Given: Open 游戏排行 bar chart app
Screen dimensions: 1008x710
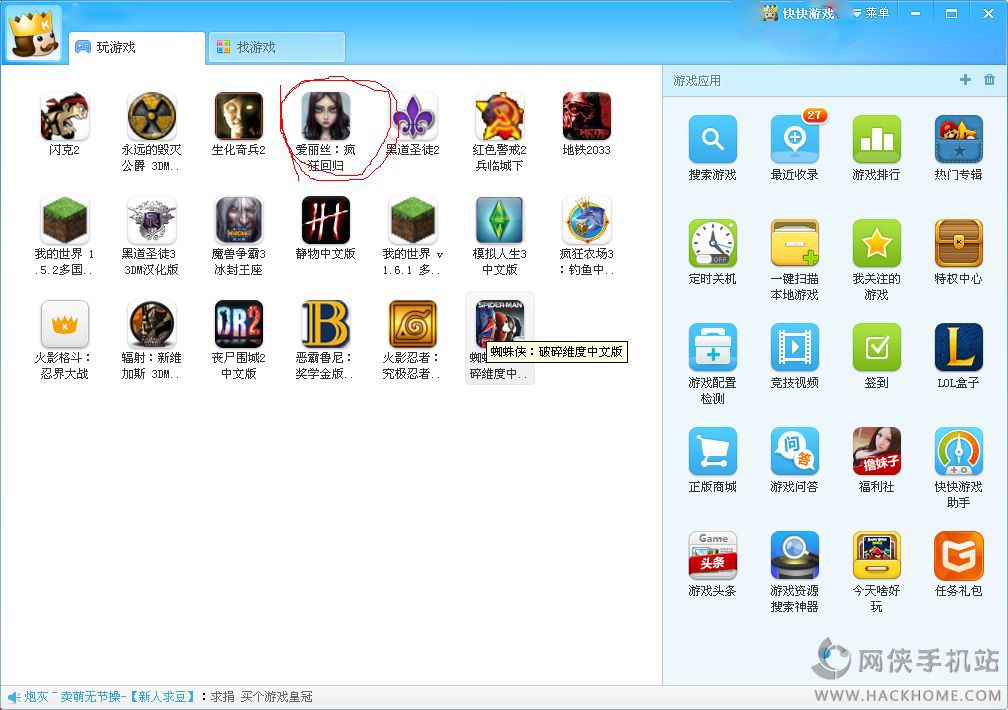Looking at the screenshot, I should coord(876,140).
